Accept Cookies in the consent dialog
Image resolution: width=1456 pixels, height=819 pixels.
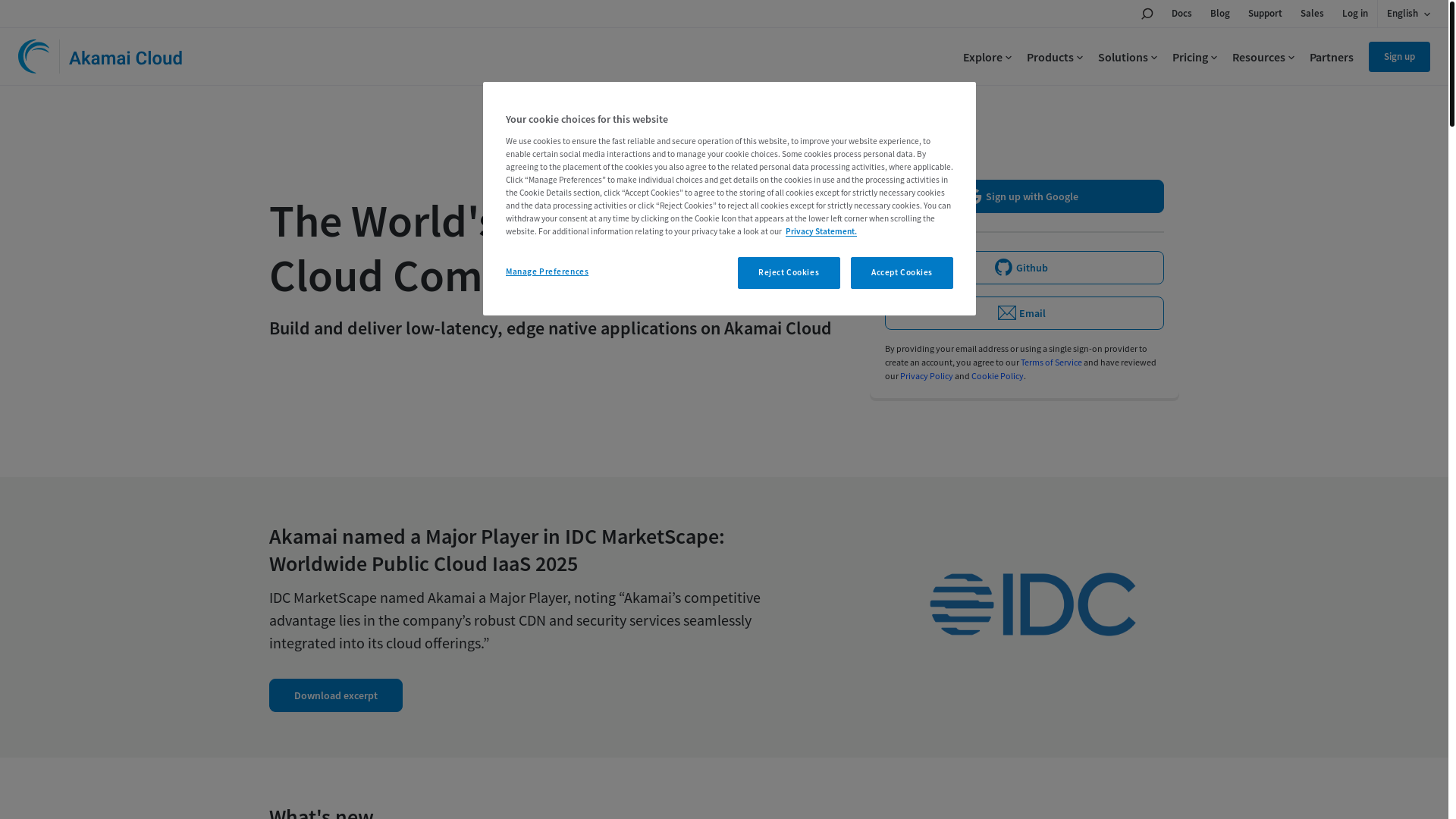(902, 273)
